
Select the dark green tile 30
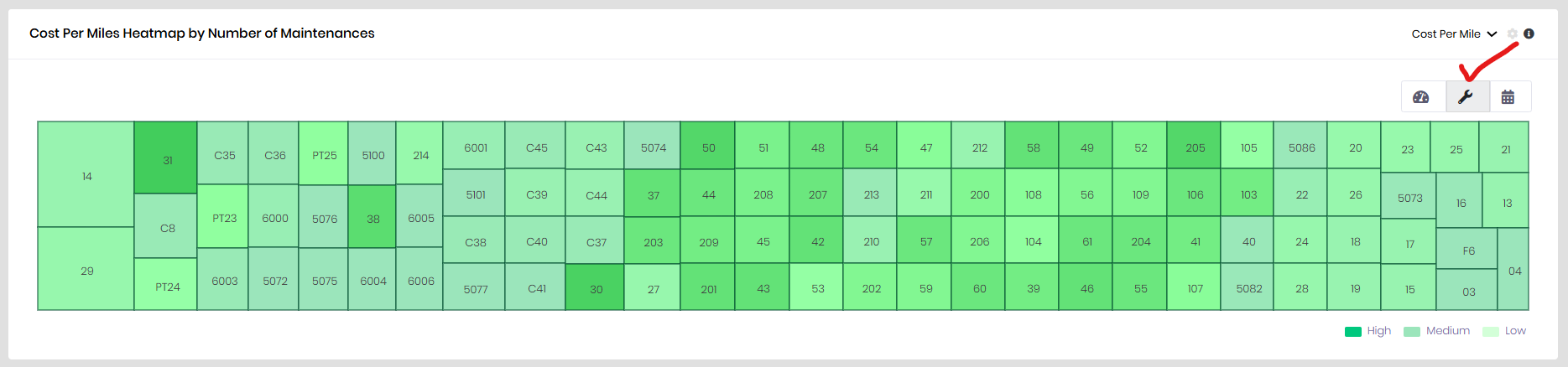click(x=595, y=288)
